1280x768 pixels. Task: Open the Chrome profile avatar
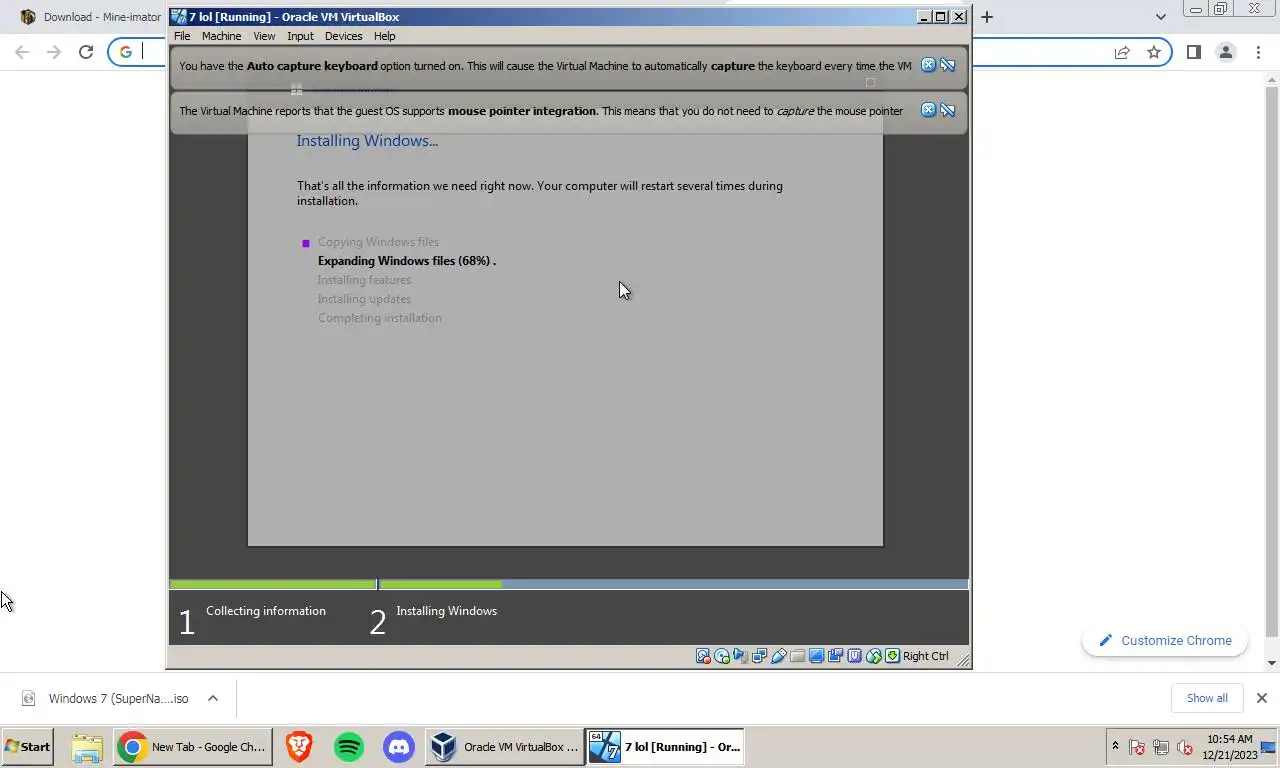[1225, 52]
